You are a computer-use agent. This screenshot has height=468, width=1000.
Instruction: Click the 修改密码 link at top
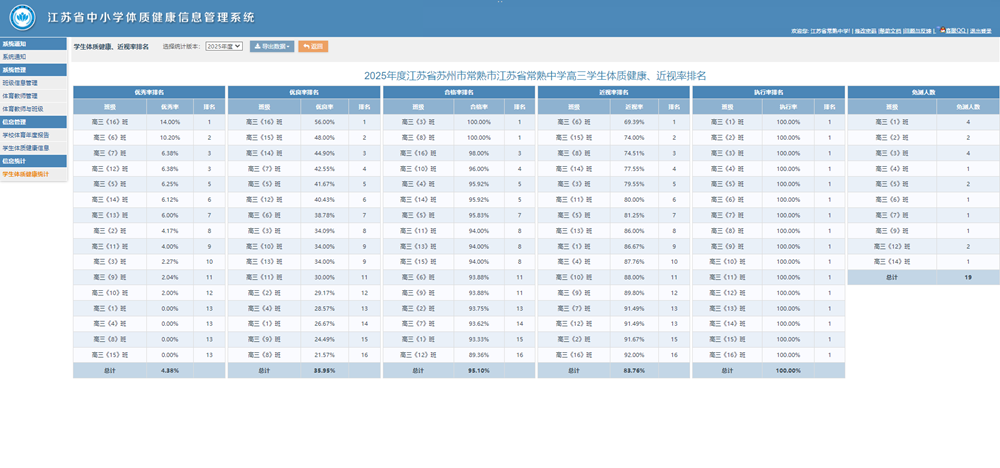pos(865,32)
